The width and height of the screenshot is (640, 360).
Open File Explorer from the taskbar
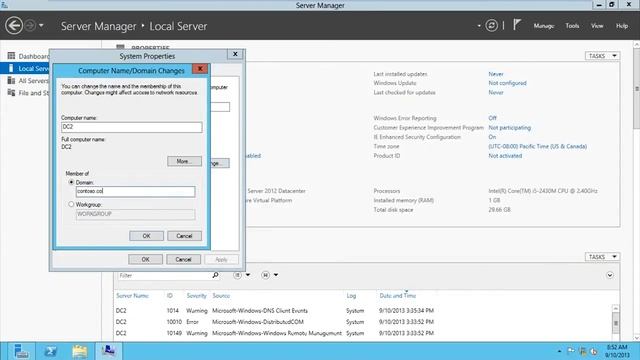coord(80,351)
